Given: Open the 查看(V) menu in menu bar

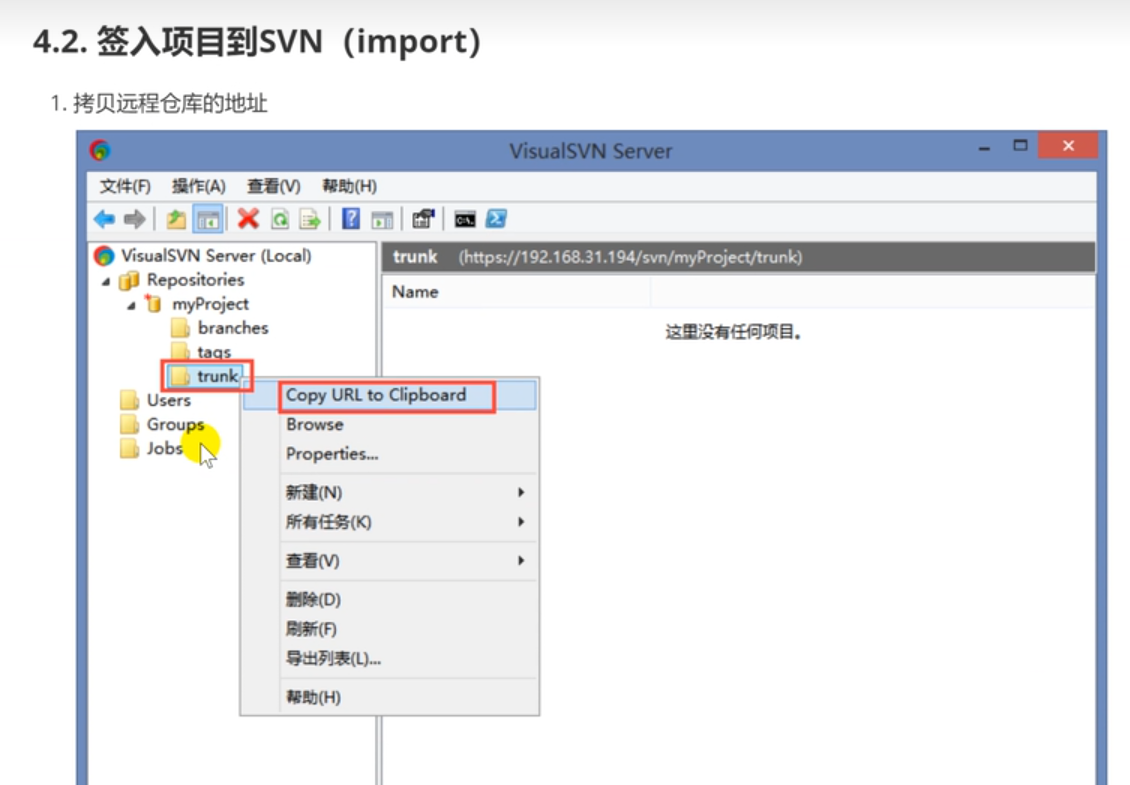Looking at the screenshot, I should click(274, 186).
